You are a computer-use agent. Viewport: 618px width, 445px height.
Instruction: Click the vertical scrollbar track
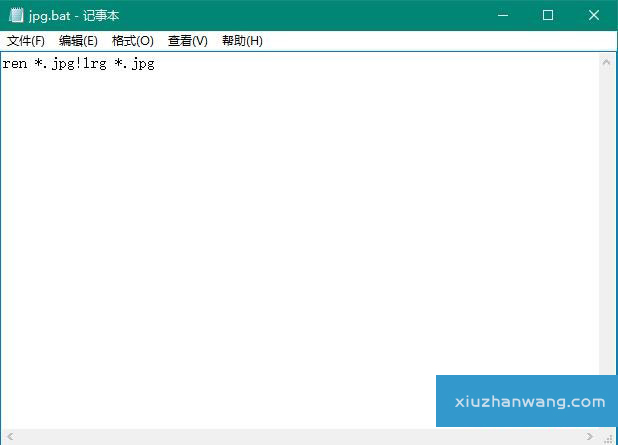pos(607,220)
